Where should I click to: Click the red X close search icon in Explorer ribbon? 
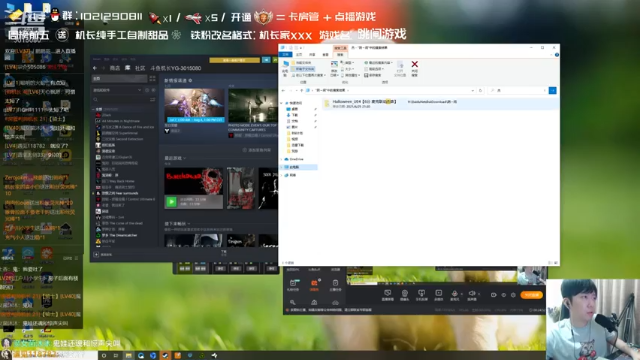(x=414, y=64)
